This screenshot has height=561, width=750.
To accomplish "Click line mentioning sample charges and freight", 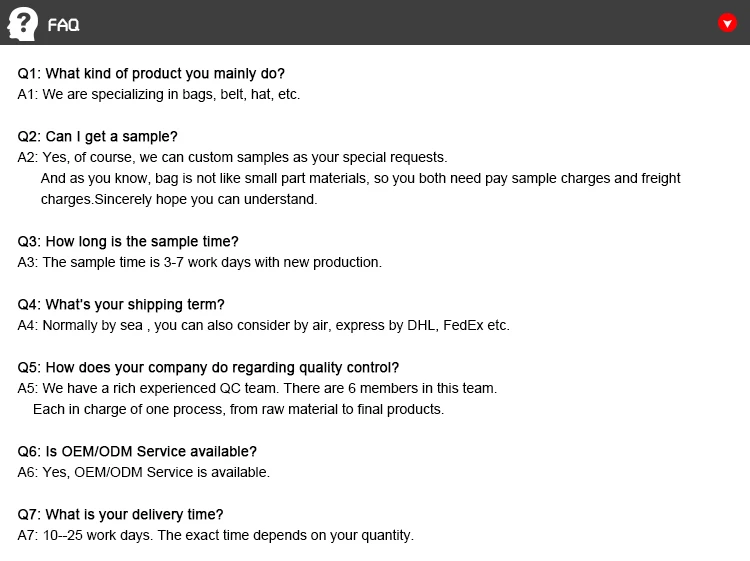I will tap(360, 178).
